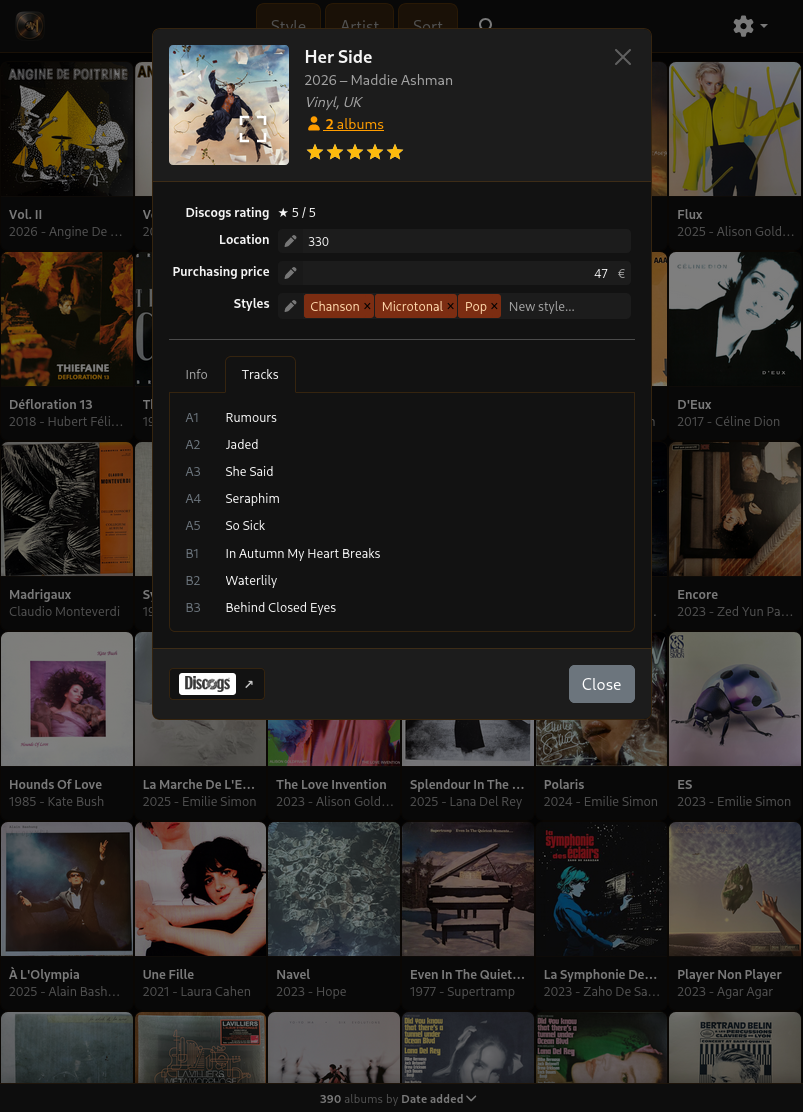Click the Close button
The width and height of the screenshot is (803, 1112).
click(602, 684)
